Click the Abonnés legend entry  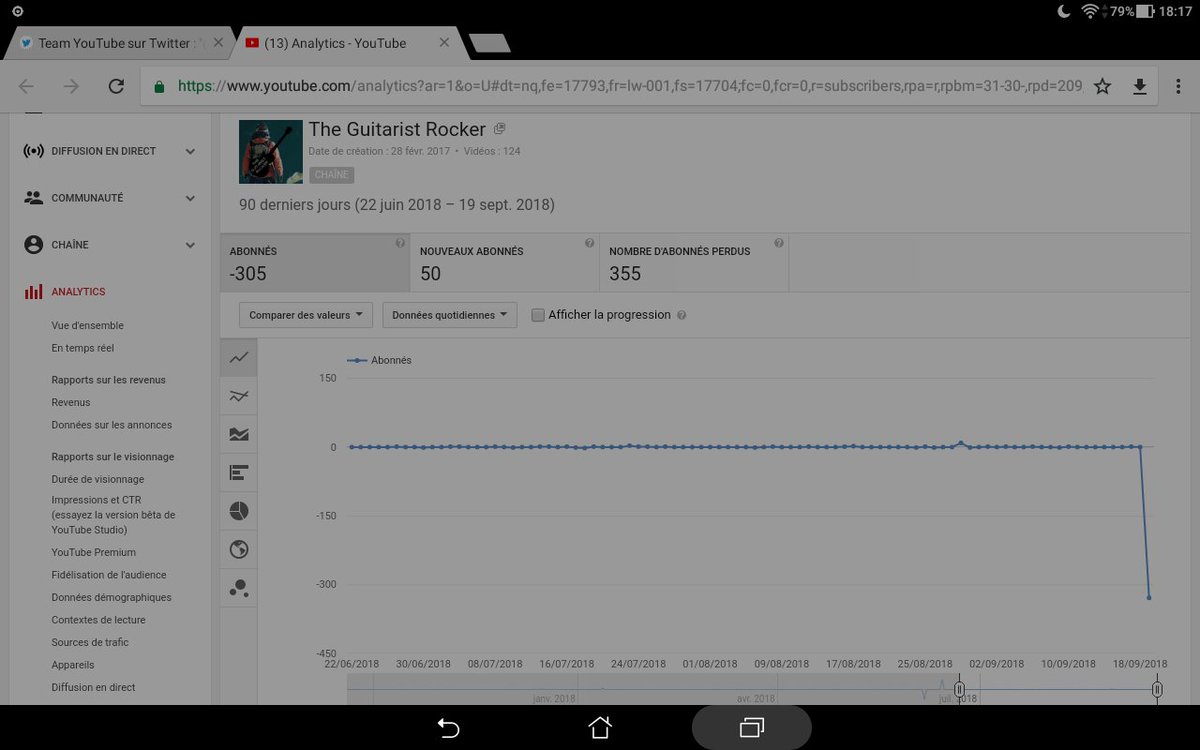point(379,360)
